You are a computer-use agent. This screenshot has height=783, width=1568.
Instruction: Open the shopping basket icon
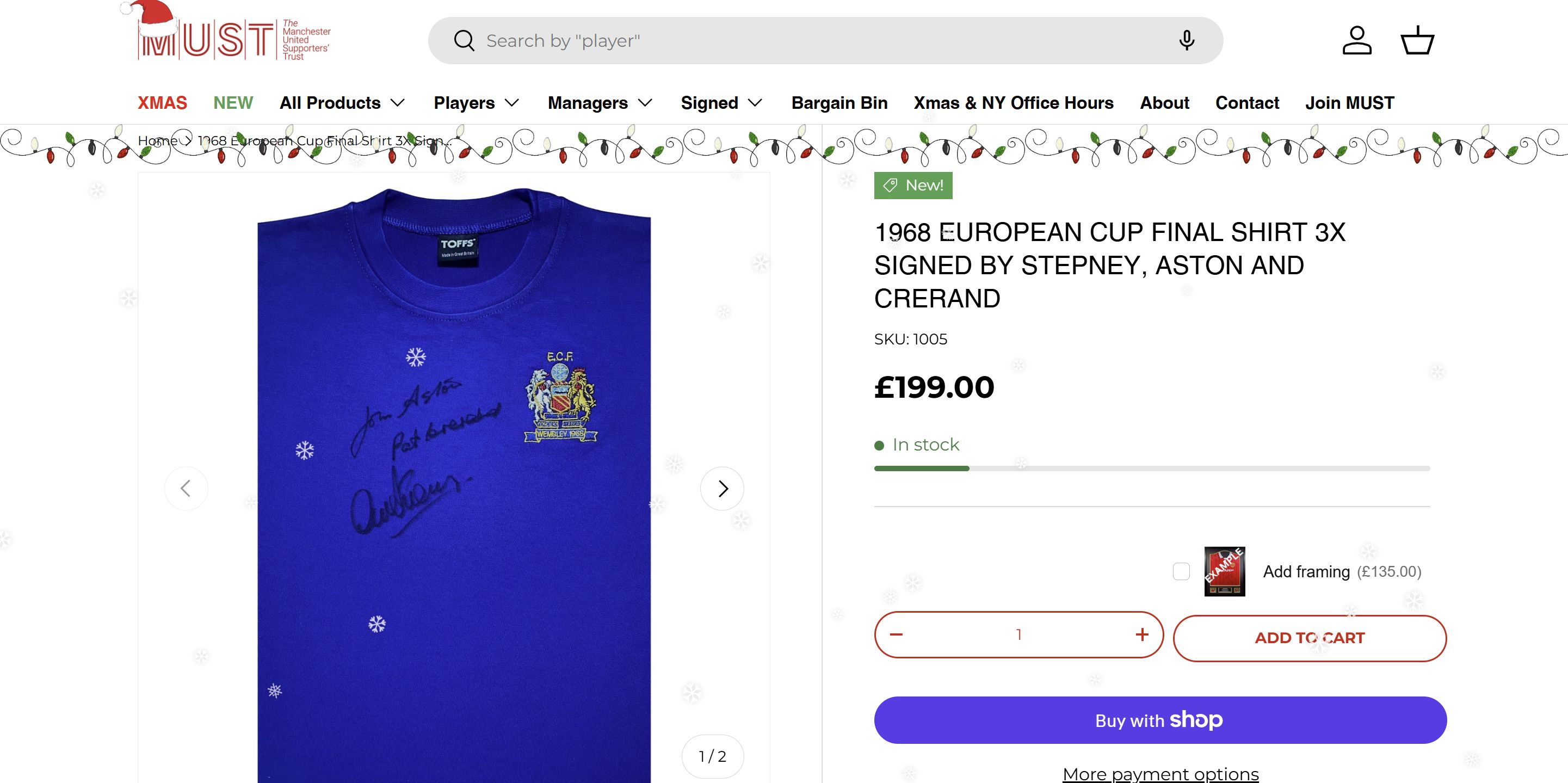1418,41
